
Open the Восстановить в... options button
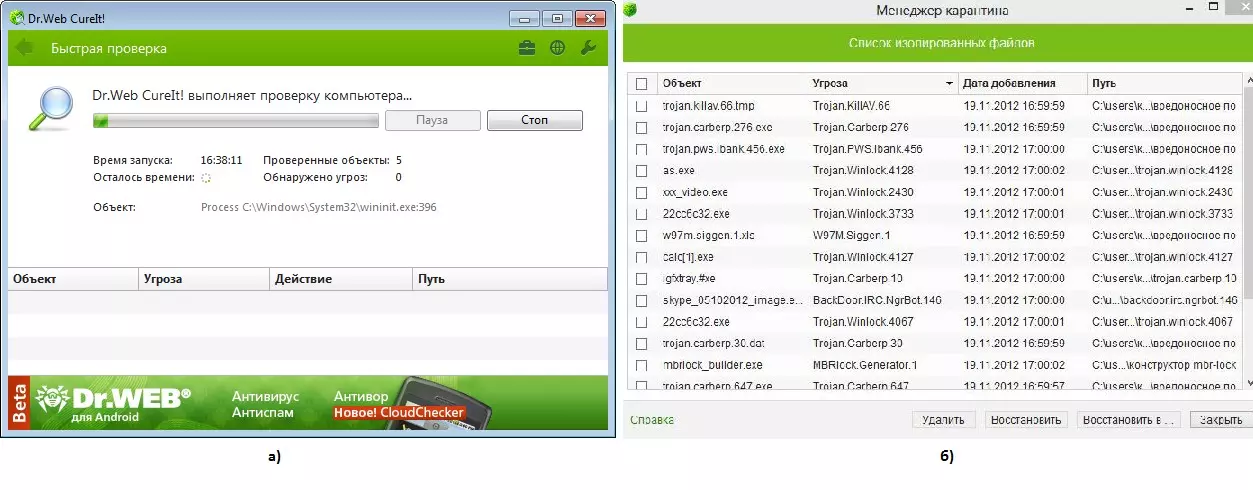[x=1129, y=420]
